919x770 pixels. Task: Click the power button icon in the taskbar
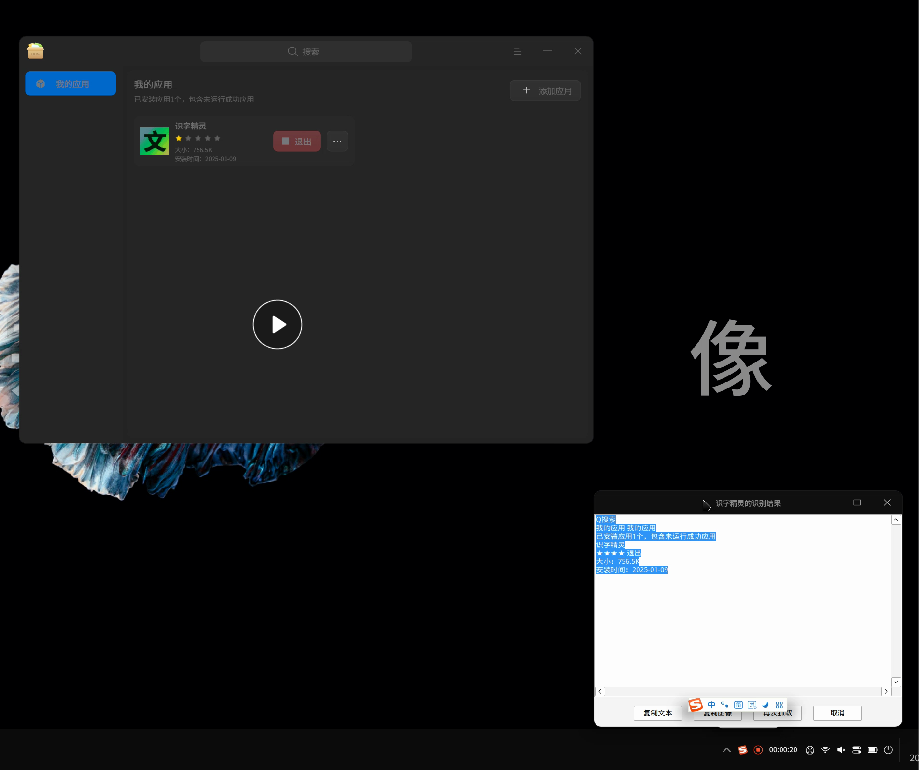pos(889,750)
